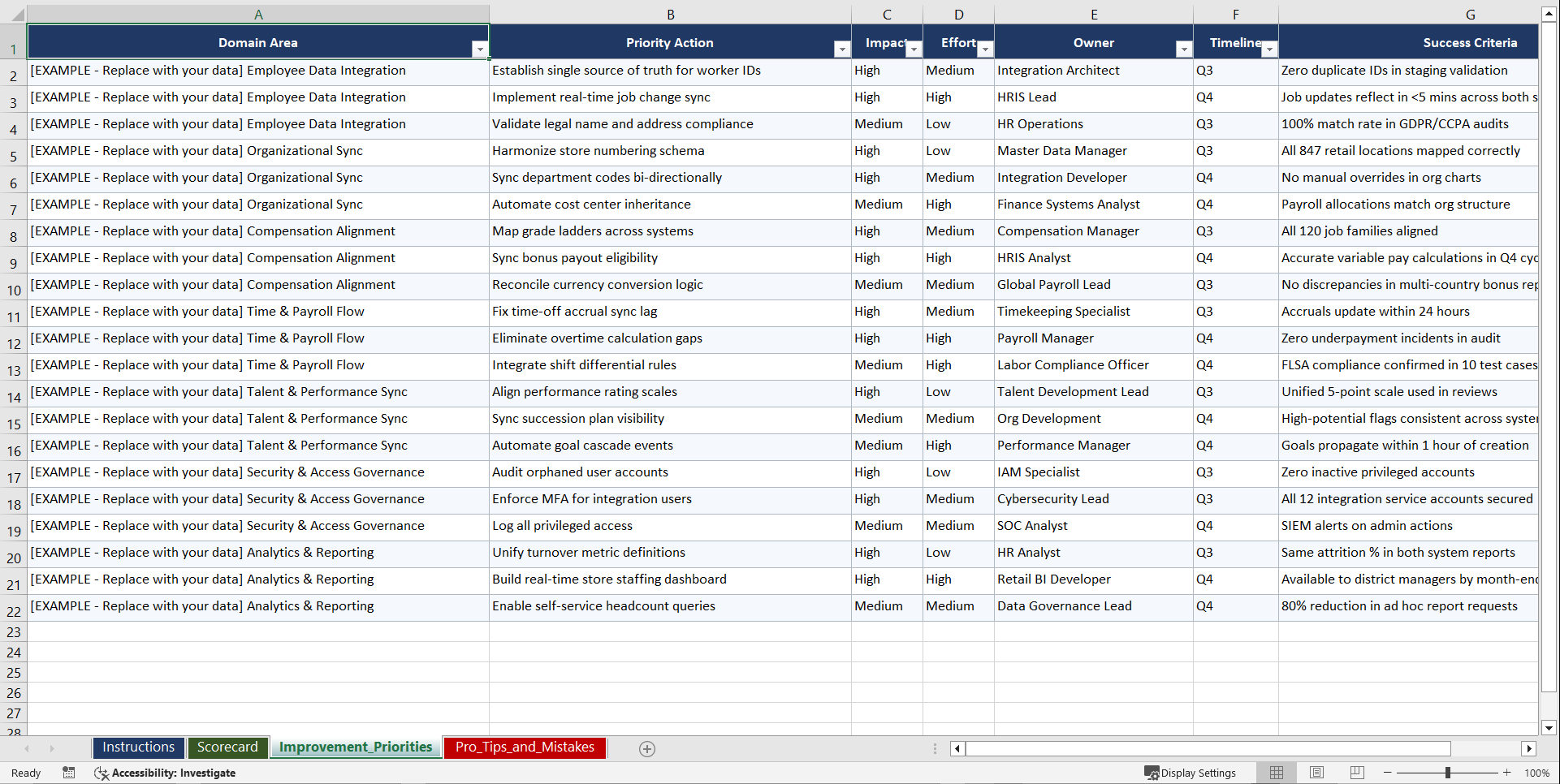Click the Zoom In plus icon
1560x784 pixels.
tap(1507, 773)
